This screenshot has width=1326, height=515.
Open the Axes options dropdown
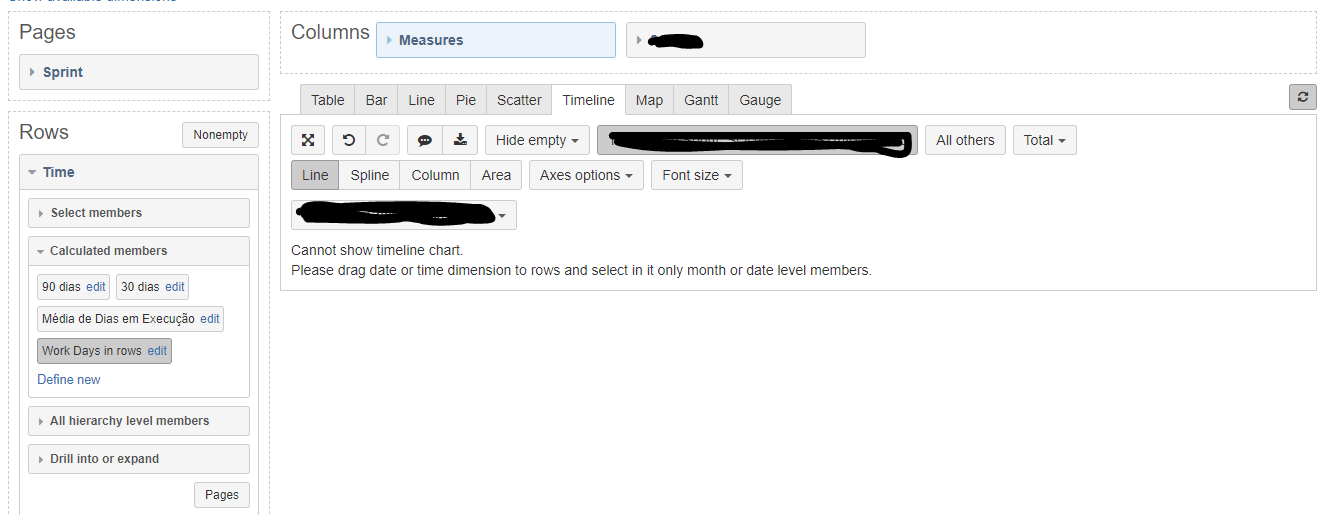586,175
